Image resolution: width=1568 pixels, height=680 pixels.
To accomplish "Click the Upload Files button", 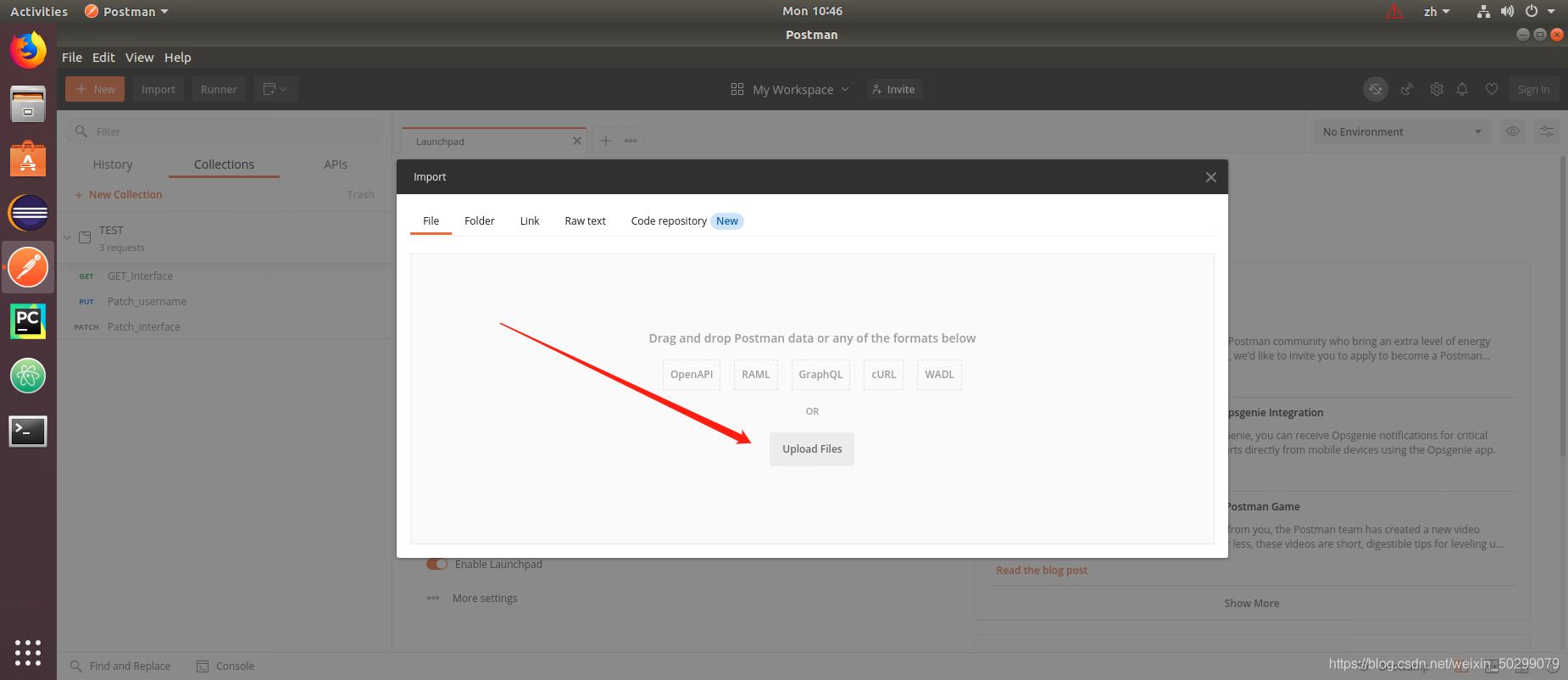I will (812, 449).
